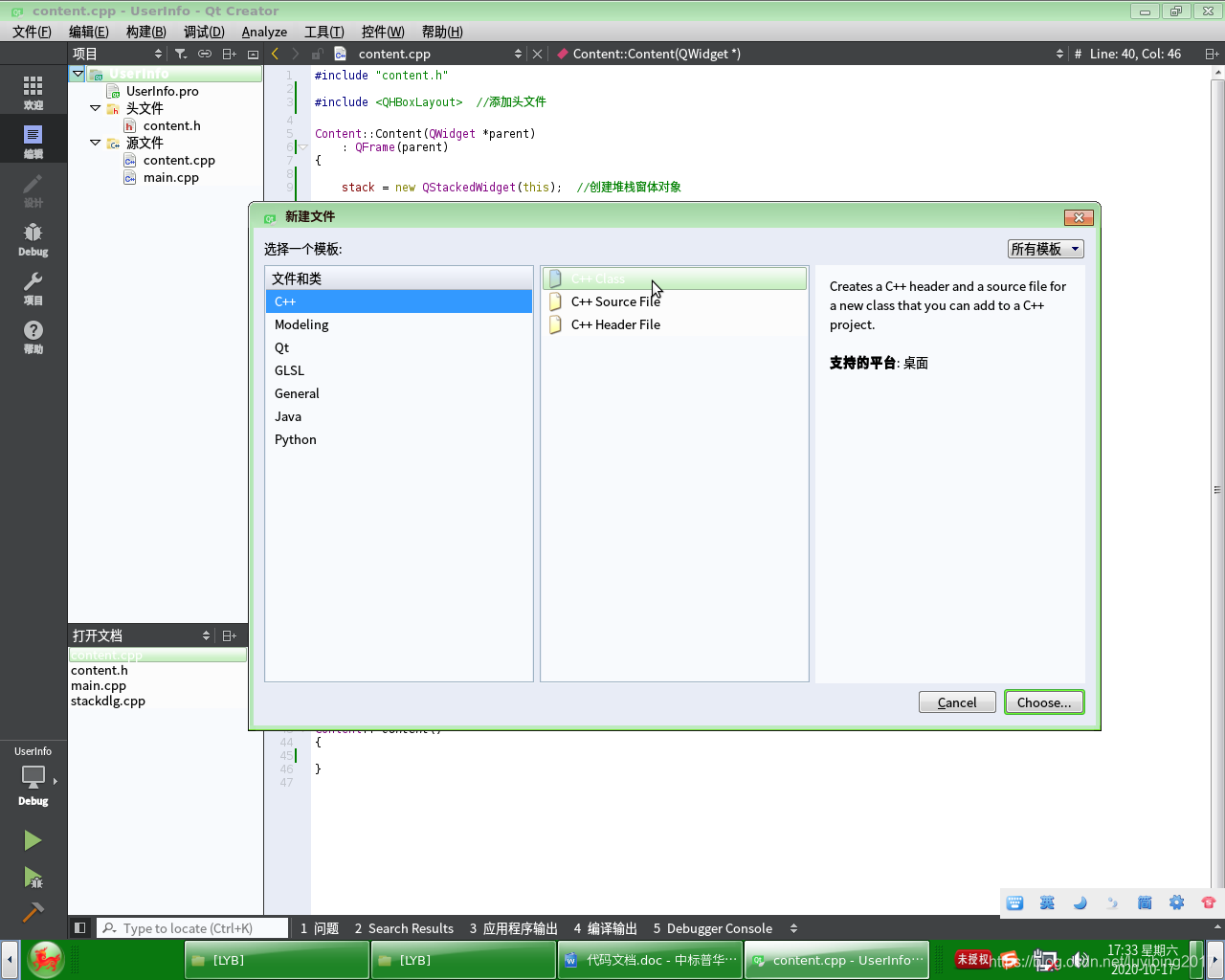Image resolution: width=1225 pixels, height=980 pixels.
Task: Open the Design mode in sidebar
Action: click(33, 189)
